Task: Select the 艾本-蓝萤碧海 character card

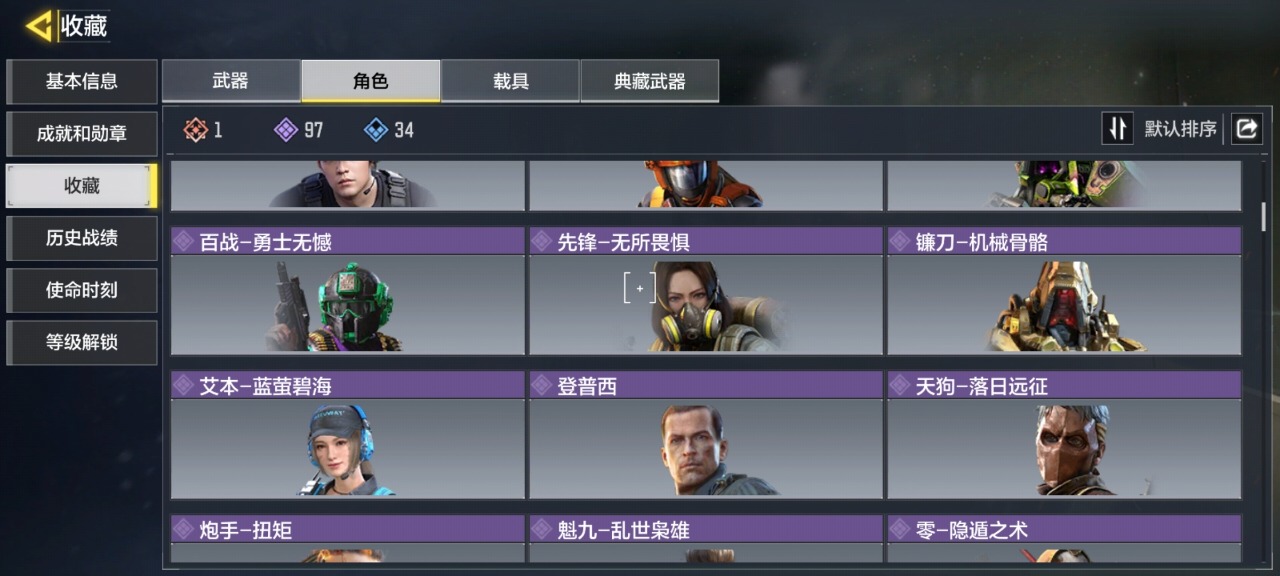Action: point(347,435)
